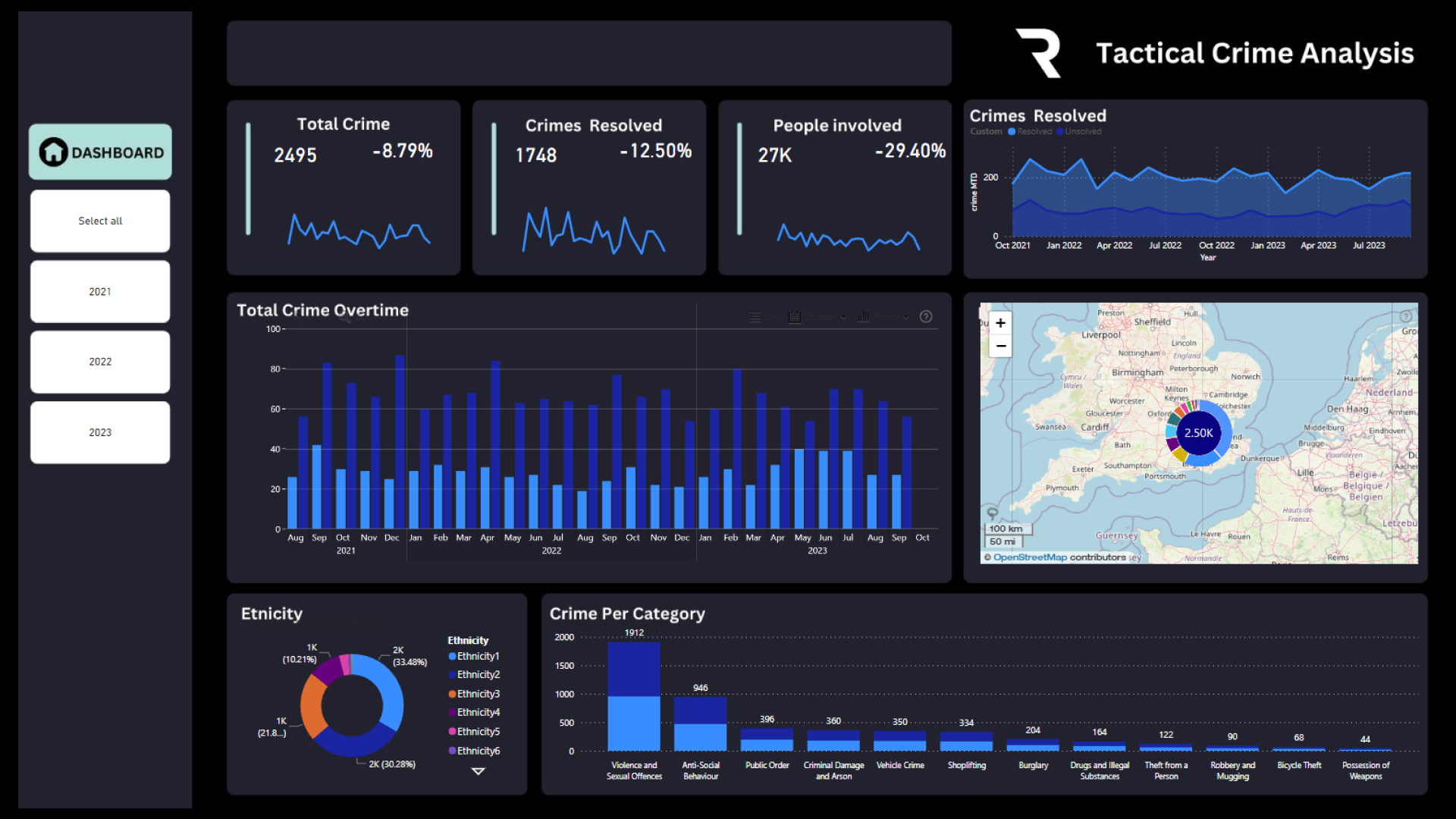Click the Burglary category label
The width and height of the screenshot is (1456, 819).
click(1034, 765)
